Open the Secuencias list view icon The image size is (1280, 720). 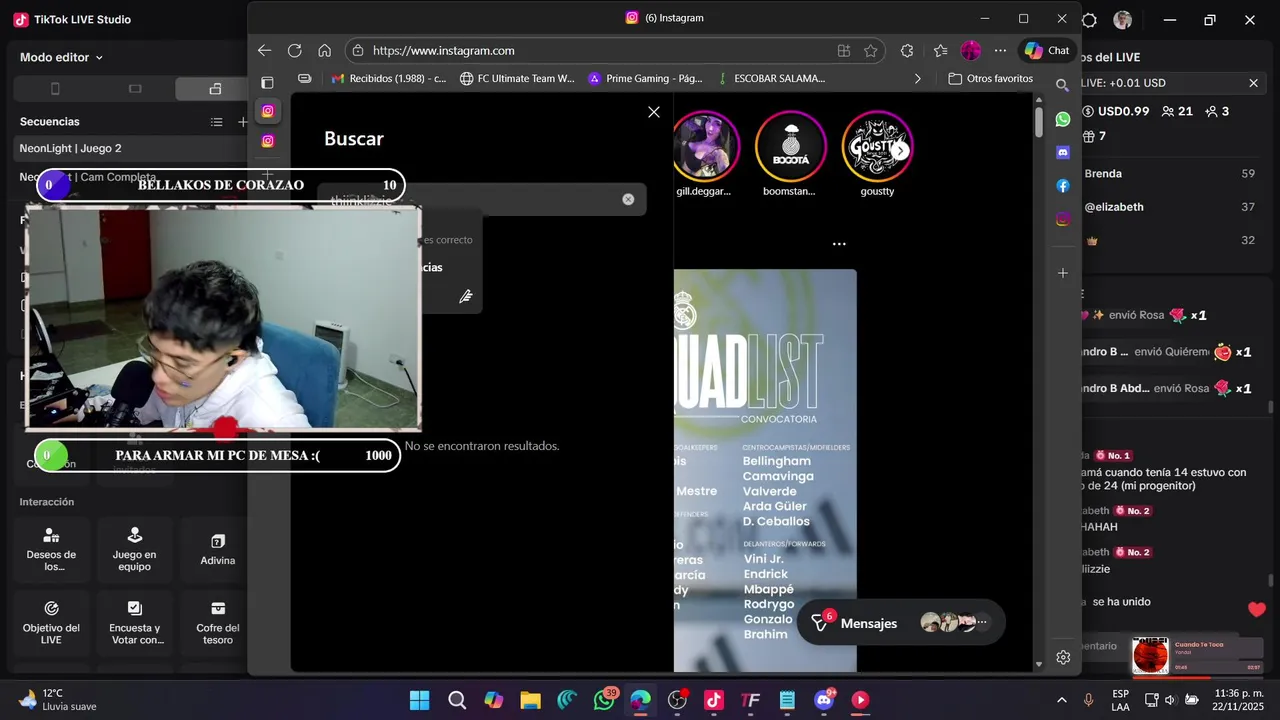[216, 122]
